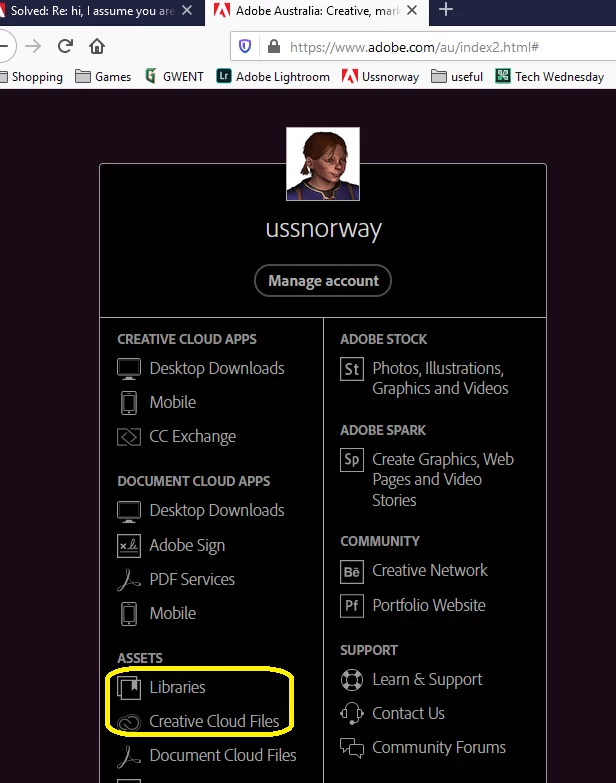
Task: Click the Adobe Spark Sp icon
Action: coord(352,460)
